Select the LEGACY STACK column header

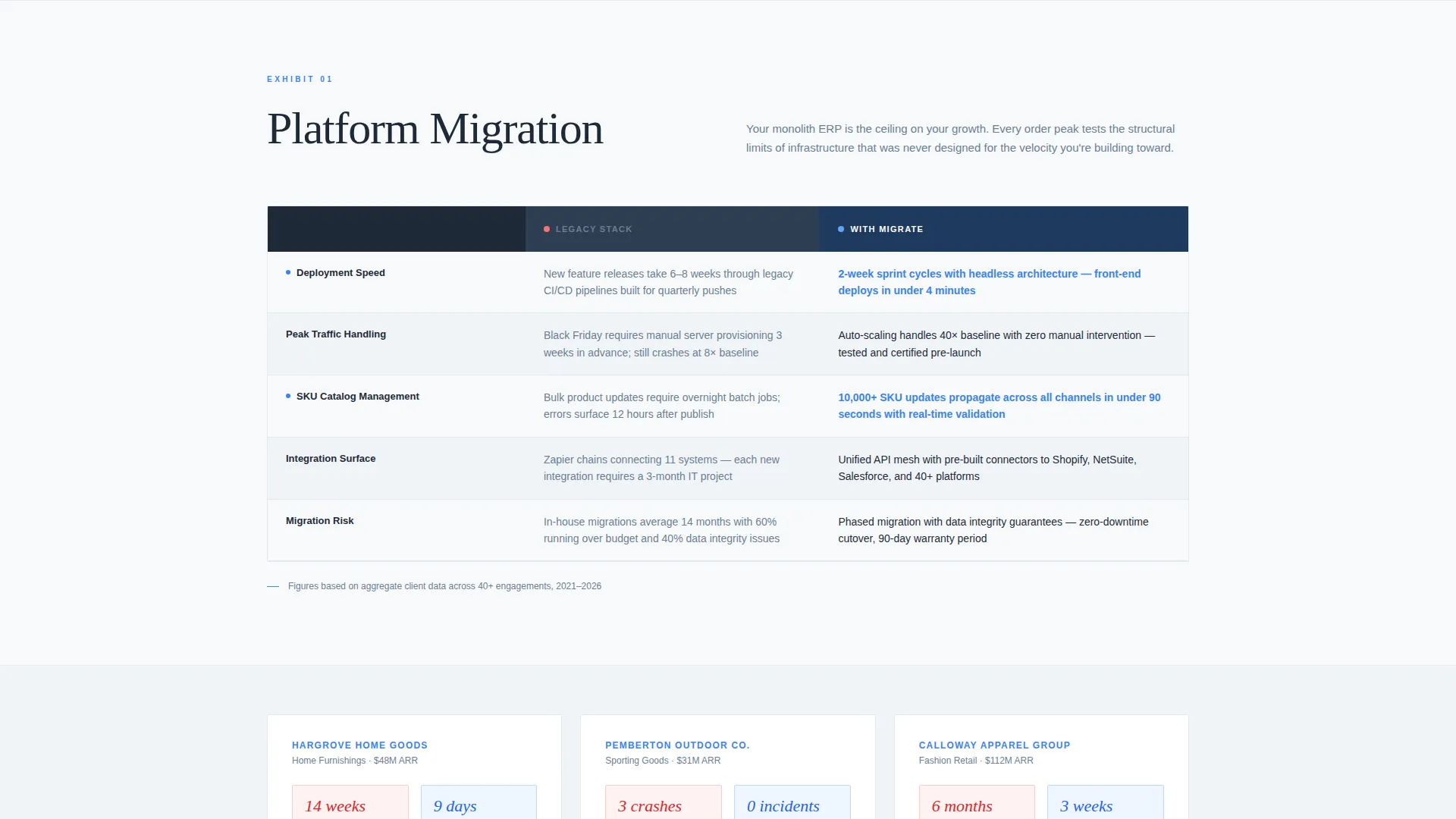672,229
